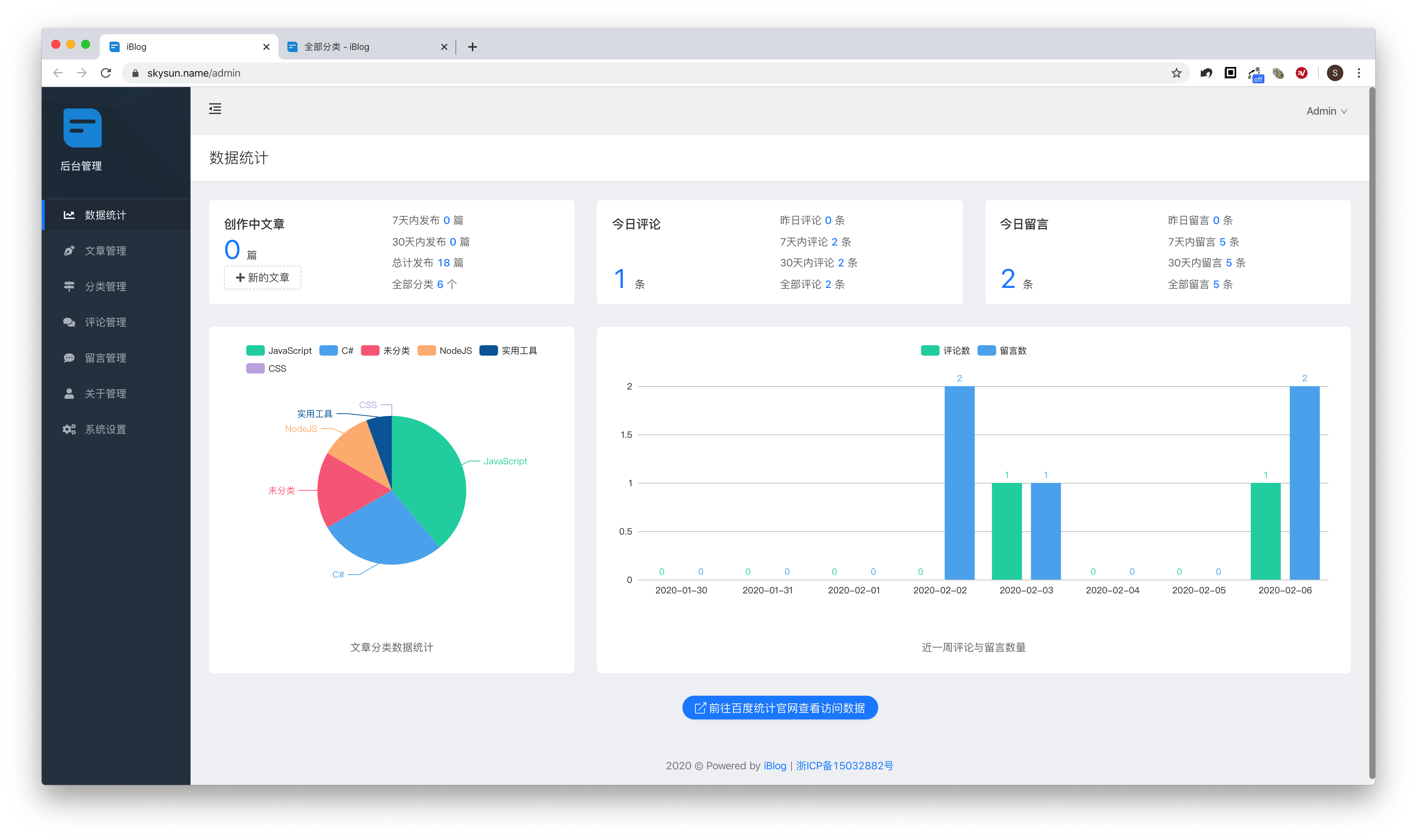Bookmark this page with the star icon
Viewport: 1417px width, 840px height.
1176,73
